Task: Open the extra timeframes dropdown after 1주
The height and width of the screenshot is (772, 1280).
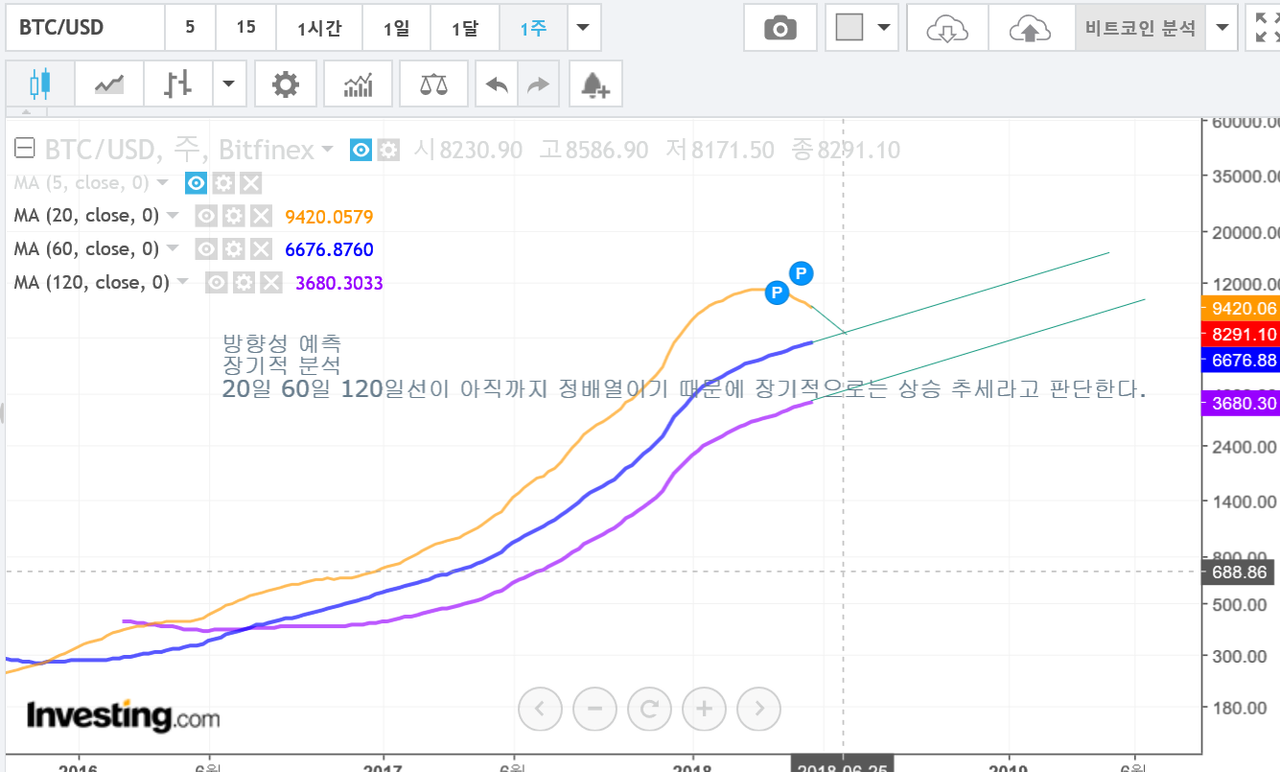Action: [x=583, y=28]
